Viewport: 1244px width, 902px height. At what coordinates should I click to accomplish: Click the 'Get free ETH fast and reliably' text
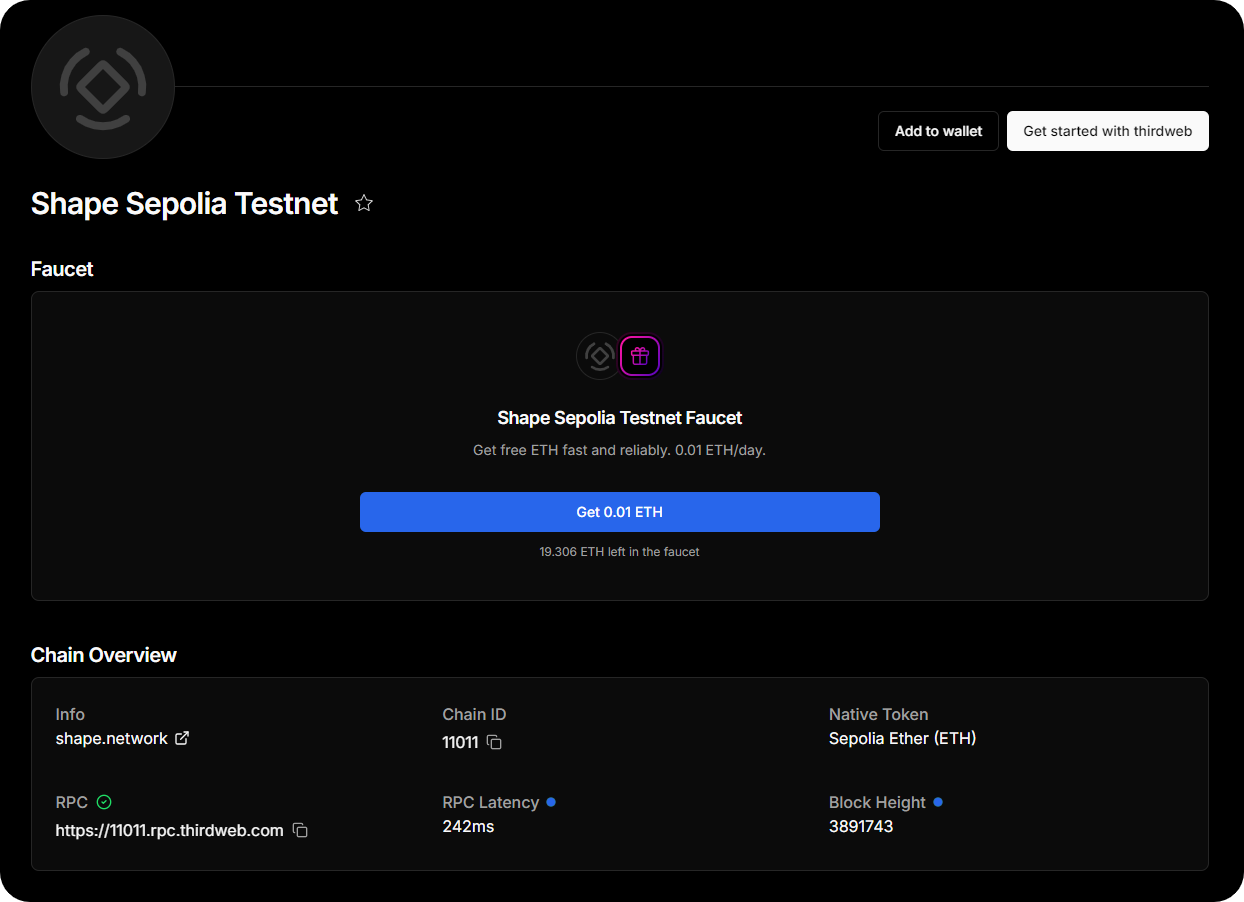point(620,450)
